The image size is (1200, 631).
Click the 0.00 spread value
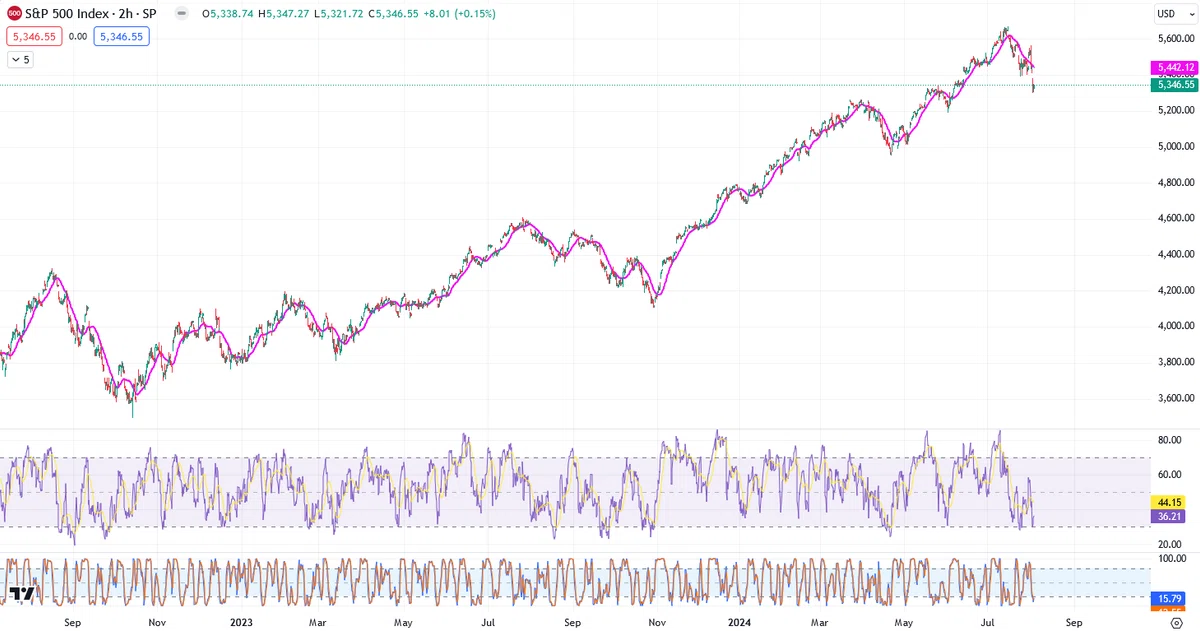click(x=78, y=36)
